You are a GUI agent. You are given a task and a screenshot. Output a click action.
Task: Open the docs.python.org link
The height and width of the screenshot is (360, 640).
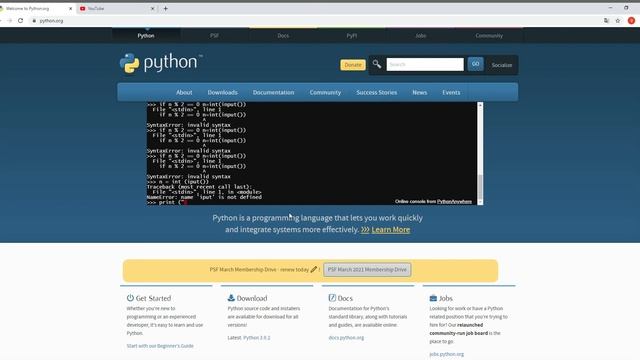pos(346,338)
